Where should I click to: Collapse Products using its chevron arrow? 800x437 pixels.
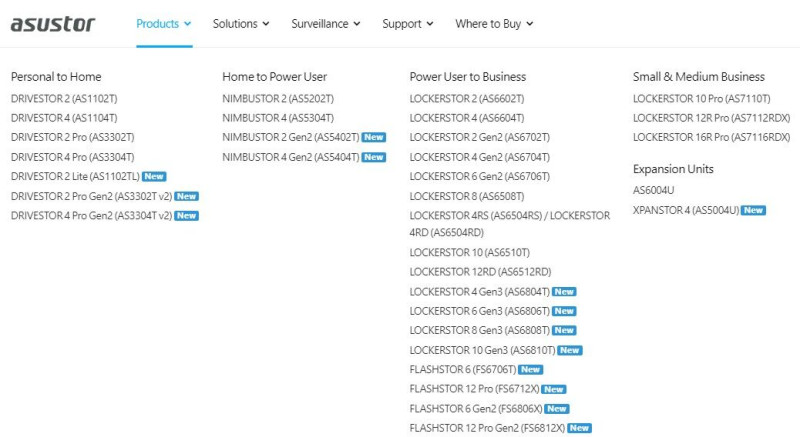(187, 24)
